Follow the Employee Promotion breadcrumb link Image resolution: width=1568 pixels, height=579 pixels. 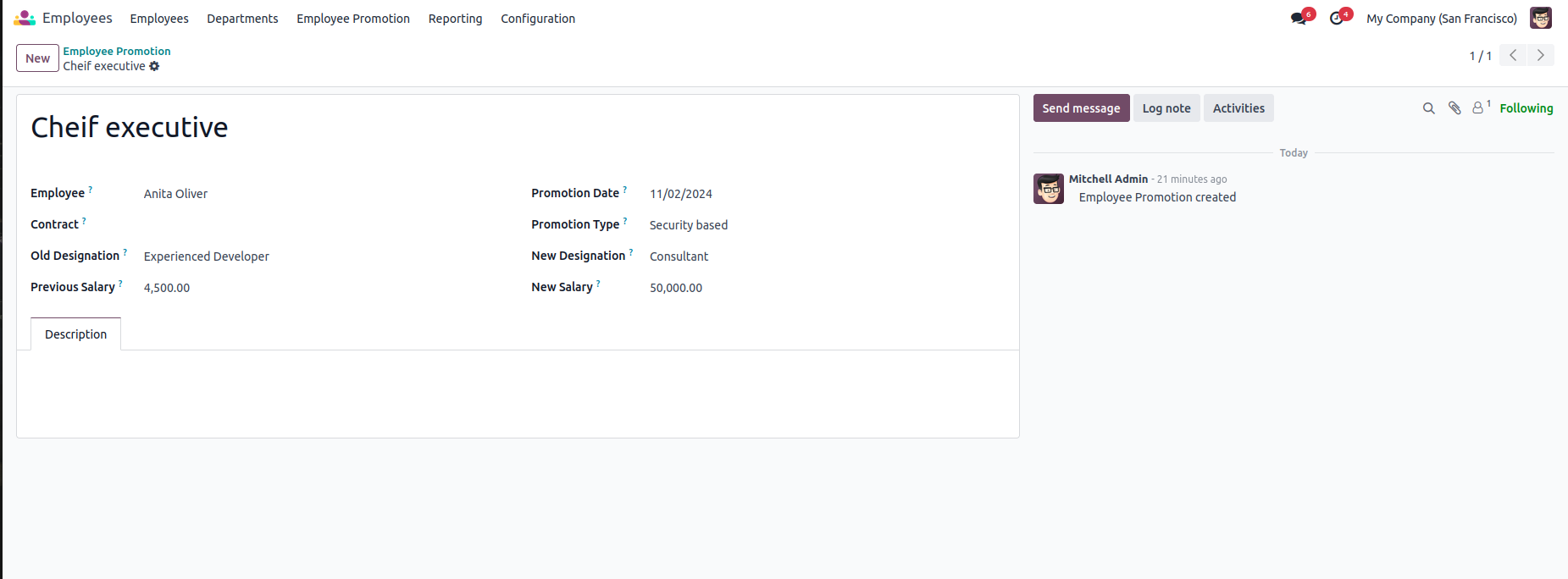pos(117,51)
